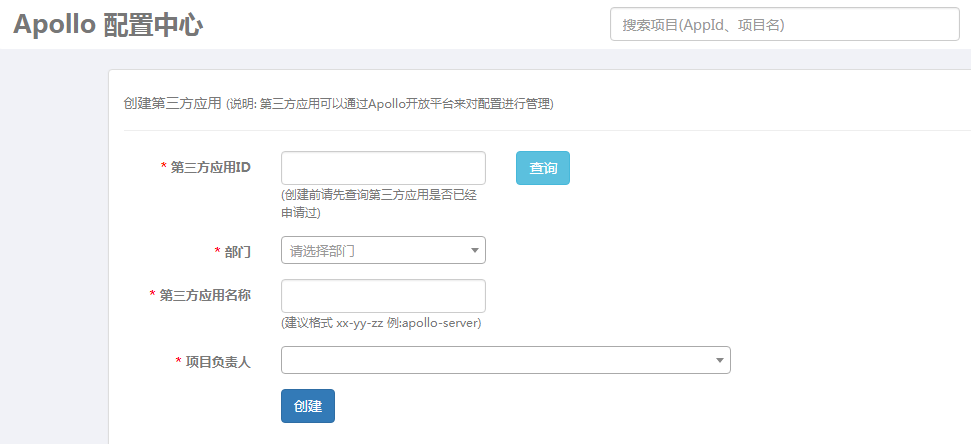Click the 第三方应用ID field label
971x444 pixels.
[x=211, y=167]
